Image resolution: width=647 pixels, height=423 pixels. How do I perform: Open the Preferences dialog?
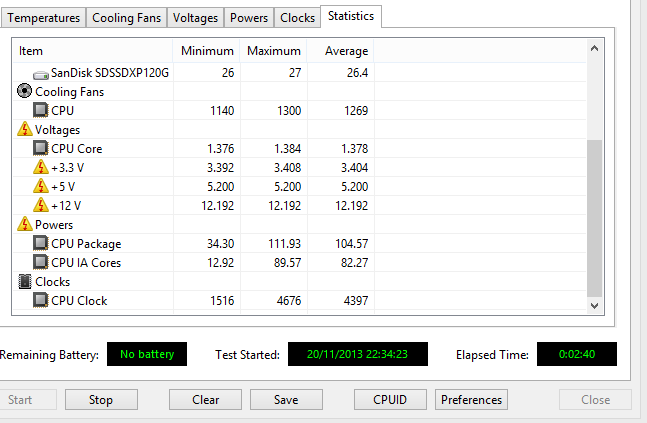coord(471,400)
